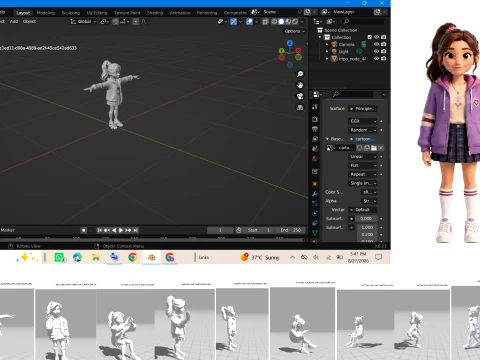Expand the Camera item in outliner

(327, 44)
